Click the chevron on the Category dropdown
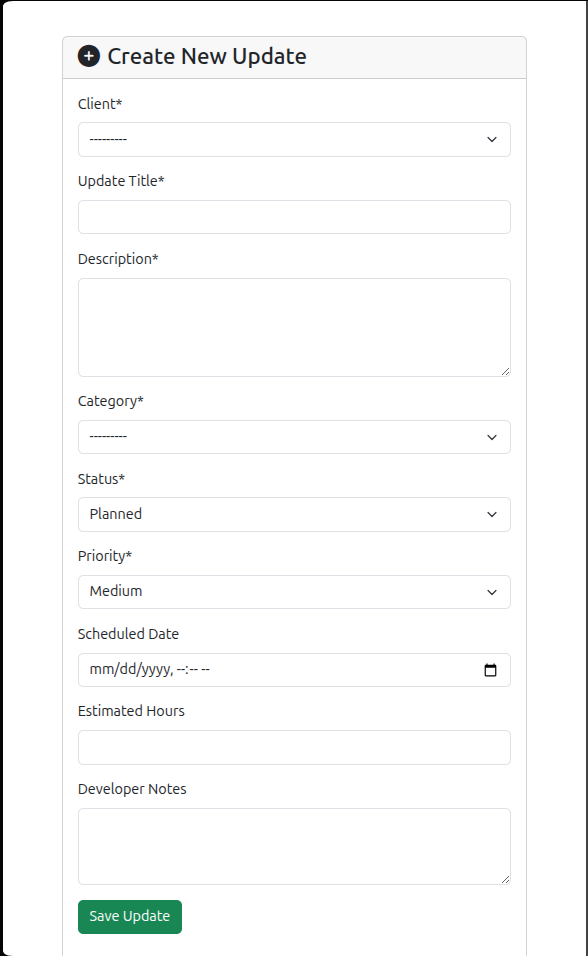The width and height of the screenshot is (588, 956). click(491, 437)
